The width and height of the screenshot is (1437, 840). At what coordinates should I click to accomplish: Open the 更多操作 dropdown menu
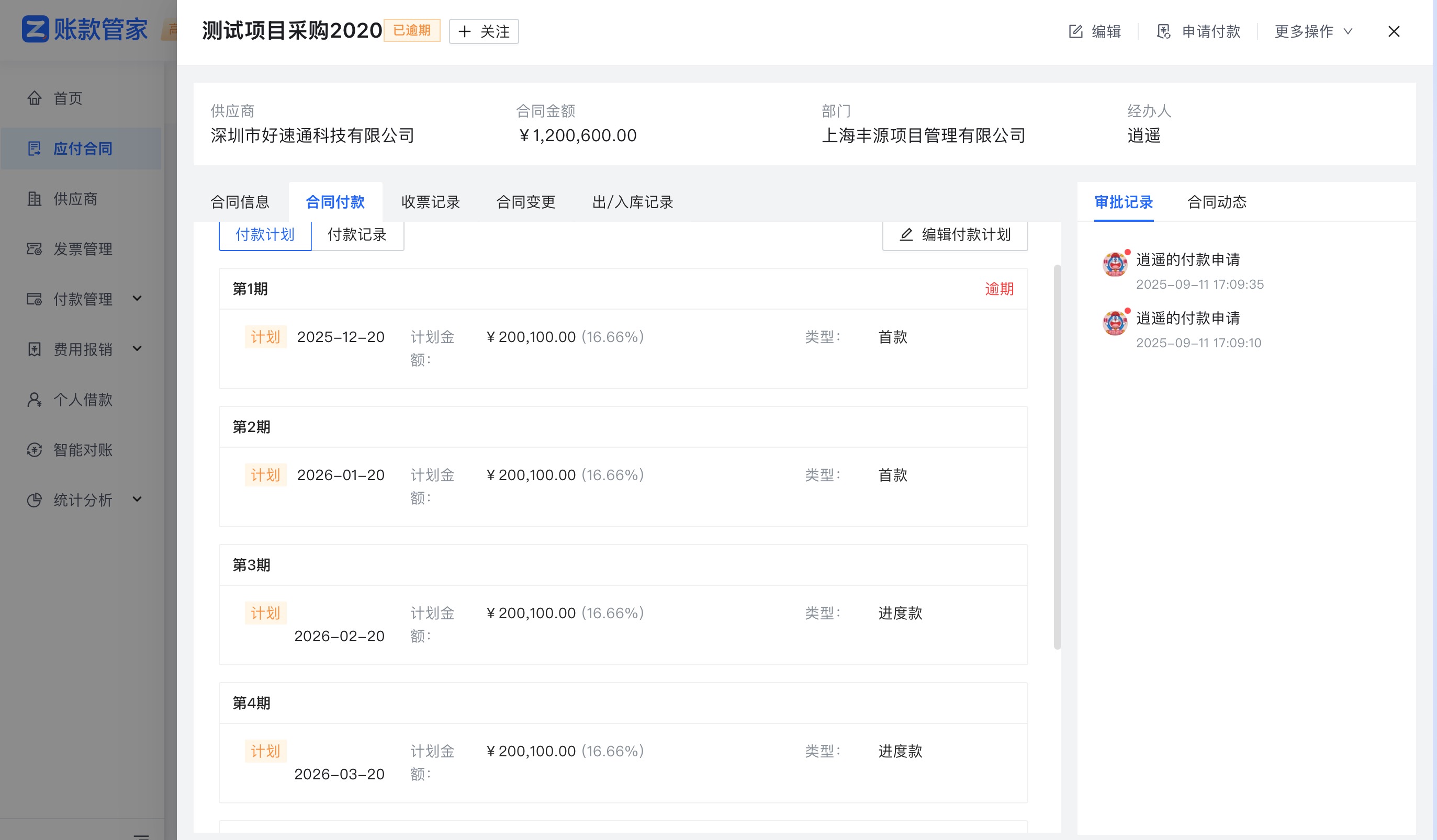click(1311, 31)
